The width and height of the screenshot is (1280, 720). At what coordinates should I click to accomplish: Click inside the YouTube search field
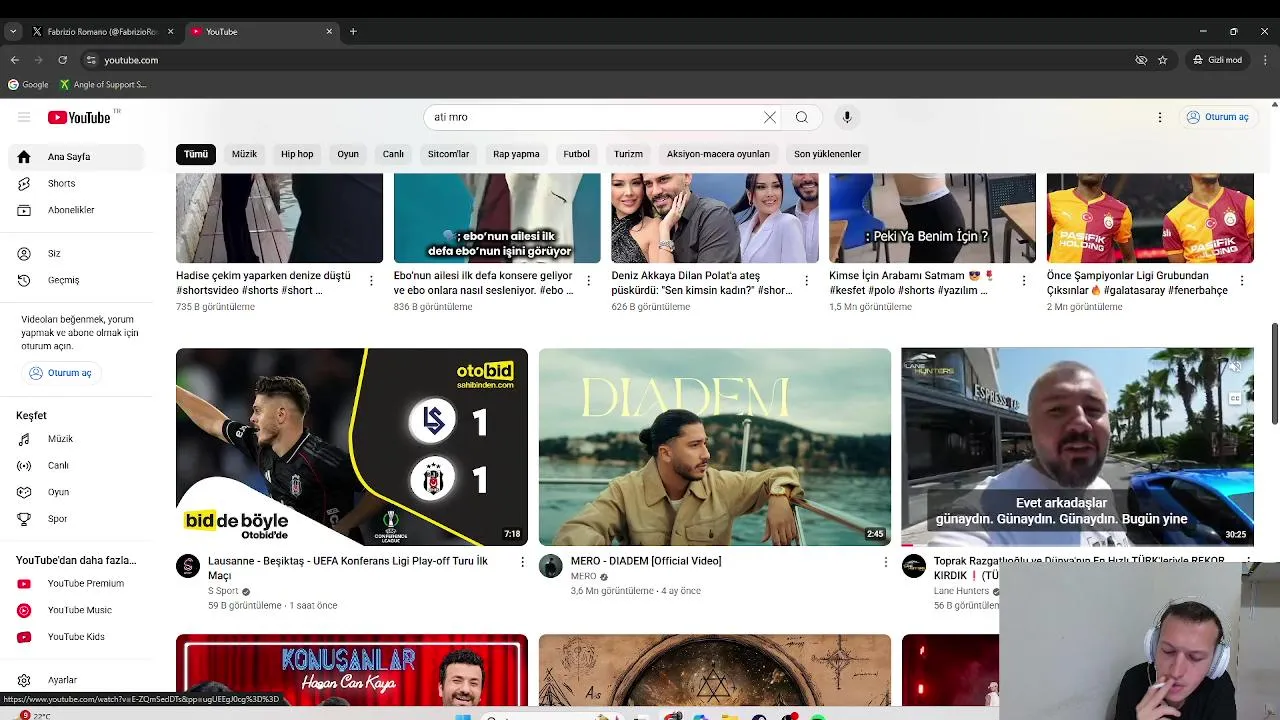coord(594,117)
